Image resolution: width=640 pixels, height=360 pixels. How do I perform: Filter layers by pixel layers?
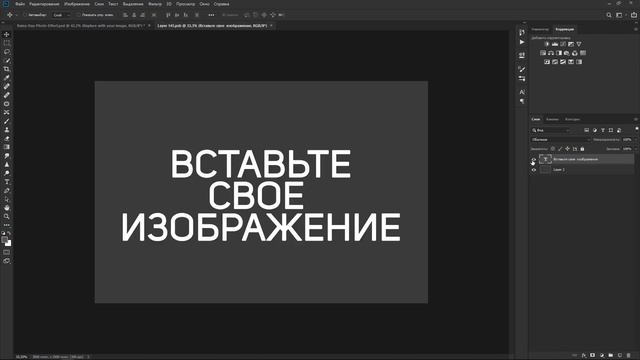tap(587, 130)
